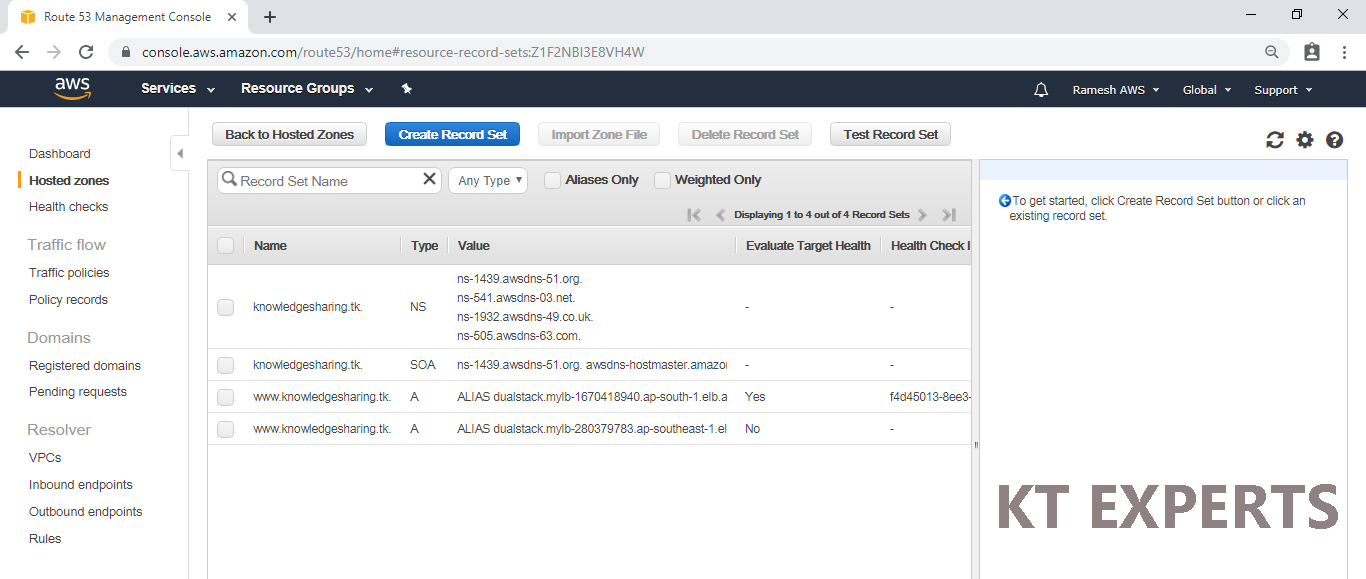
Task: Open Inbound endpoints in the sidebar
Action: [x=81, y=485]
